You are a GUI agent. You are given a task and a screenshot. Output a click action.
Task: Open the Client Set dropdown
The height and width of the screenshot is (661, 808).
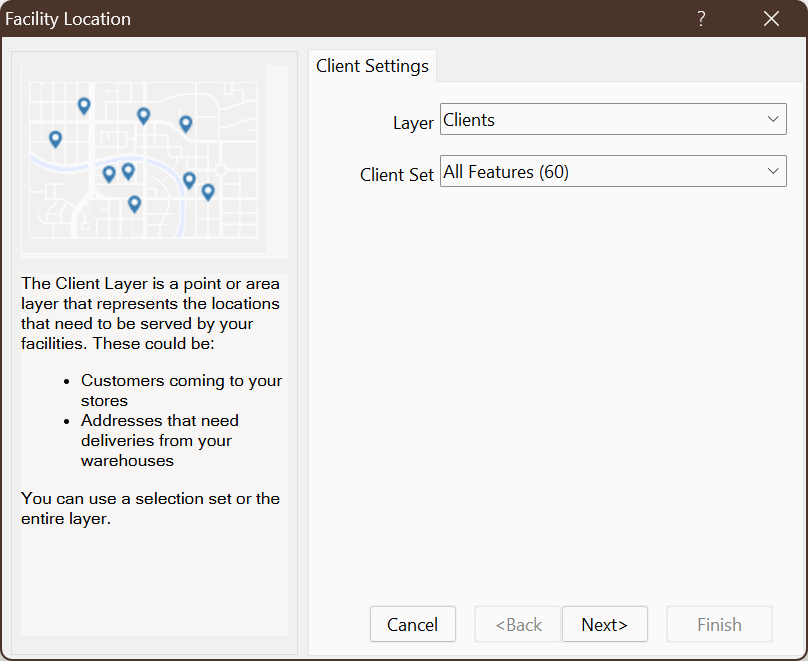613,171
